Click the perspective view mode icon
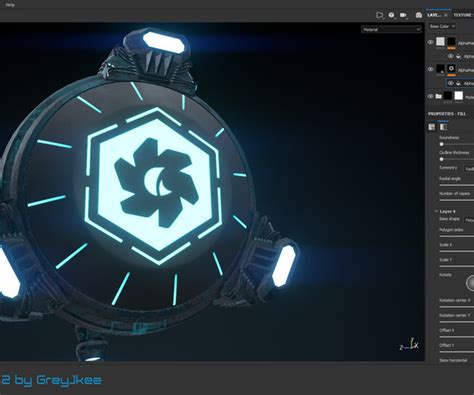474x395 pixels. click(x=379, y=15)
